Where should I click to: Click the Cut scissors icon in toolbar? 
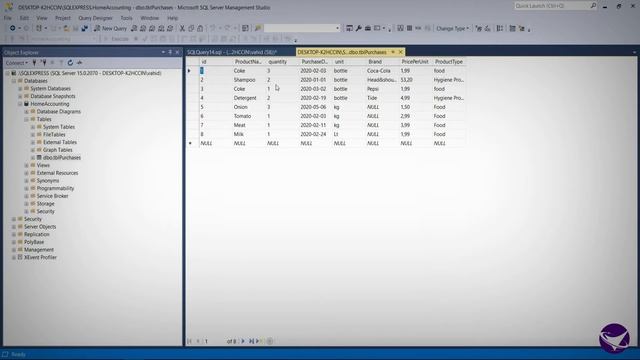point(182,28)
